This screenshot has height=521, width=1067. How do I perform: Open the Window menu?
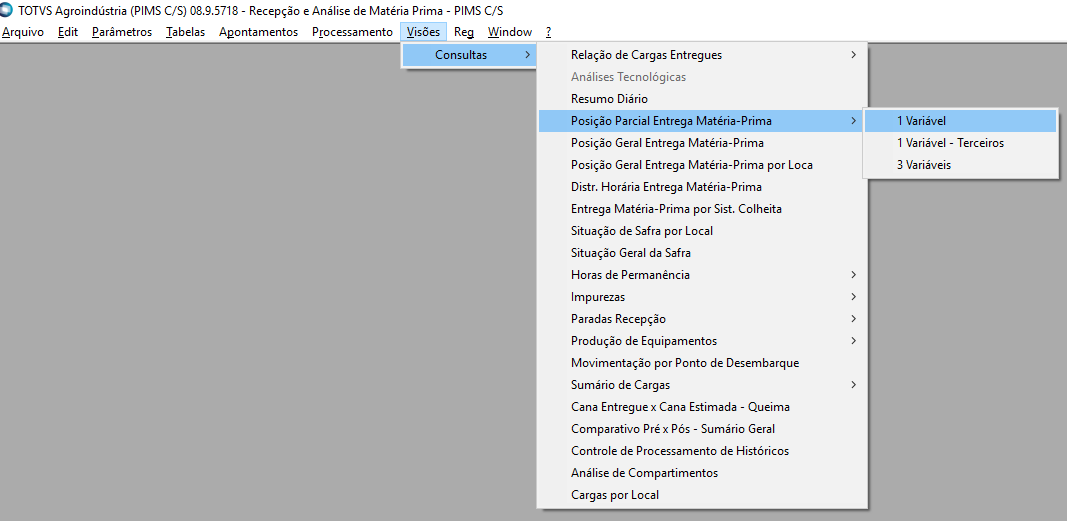510,32
